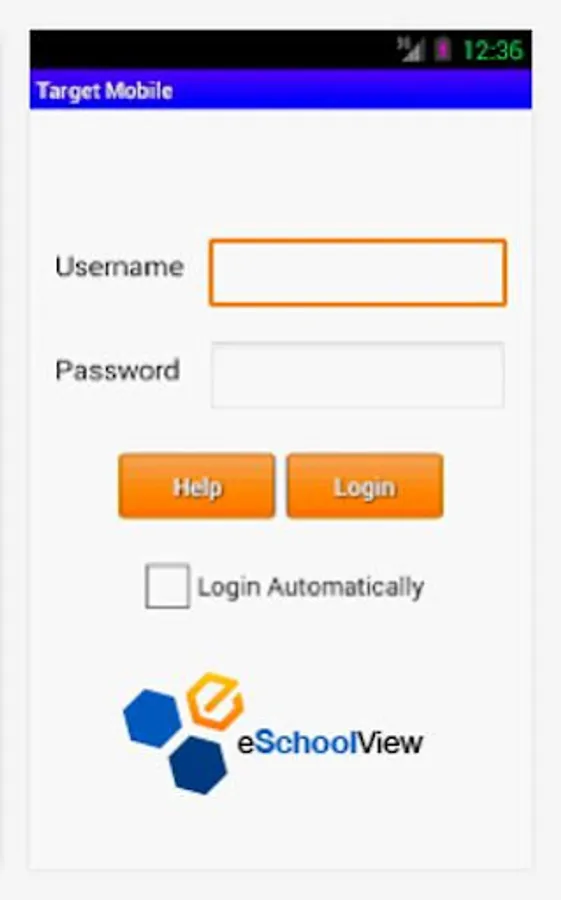Tap the 12:36 clock in status bar
The image size is (561, 900).
tap(493, 50)
